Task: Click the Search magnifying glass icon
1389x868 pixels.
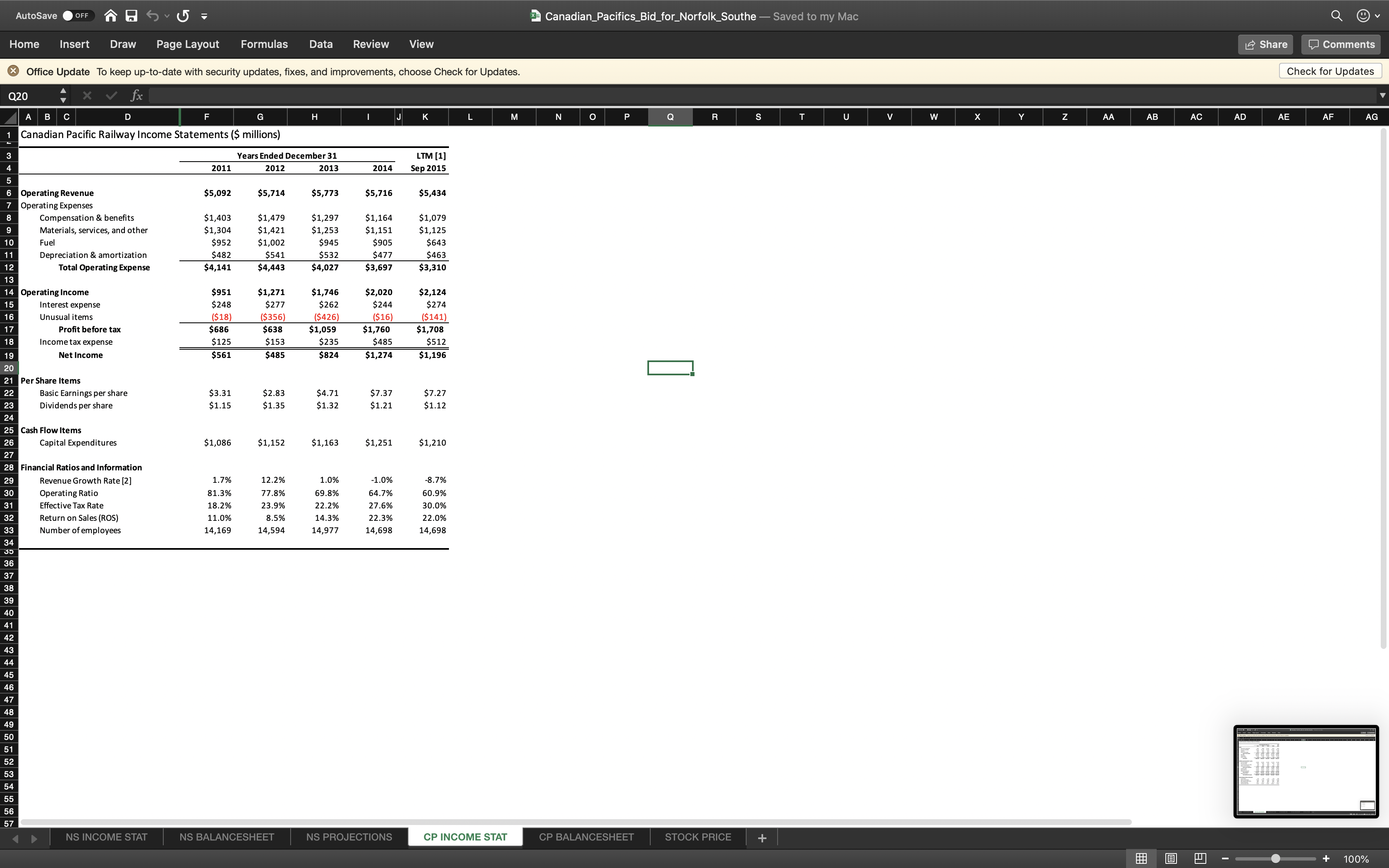Action: coord(1336,16)
